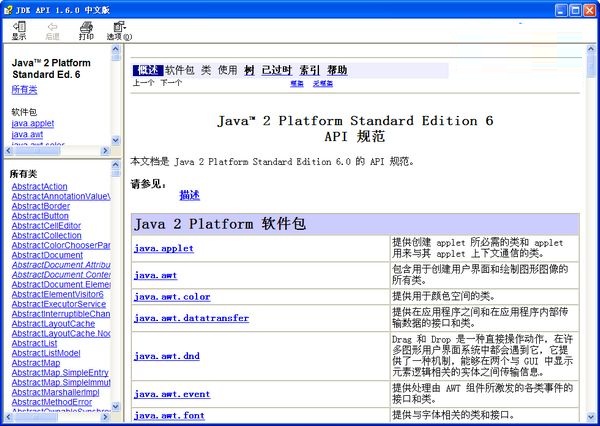Image resolution: width=600 pixels, height=426 pixels.
Task: Open the 已过时 (Deprecated) navigation tab
Action: pos(276,71)
